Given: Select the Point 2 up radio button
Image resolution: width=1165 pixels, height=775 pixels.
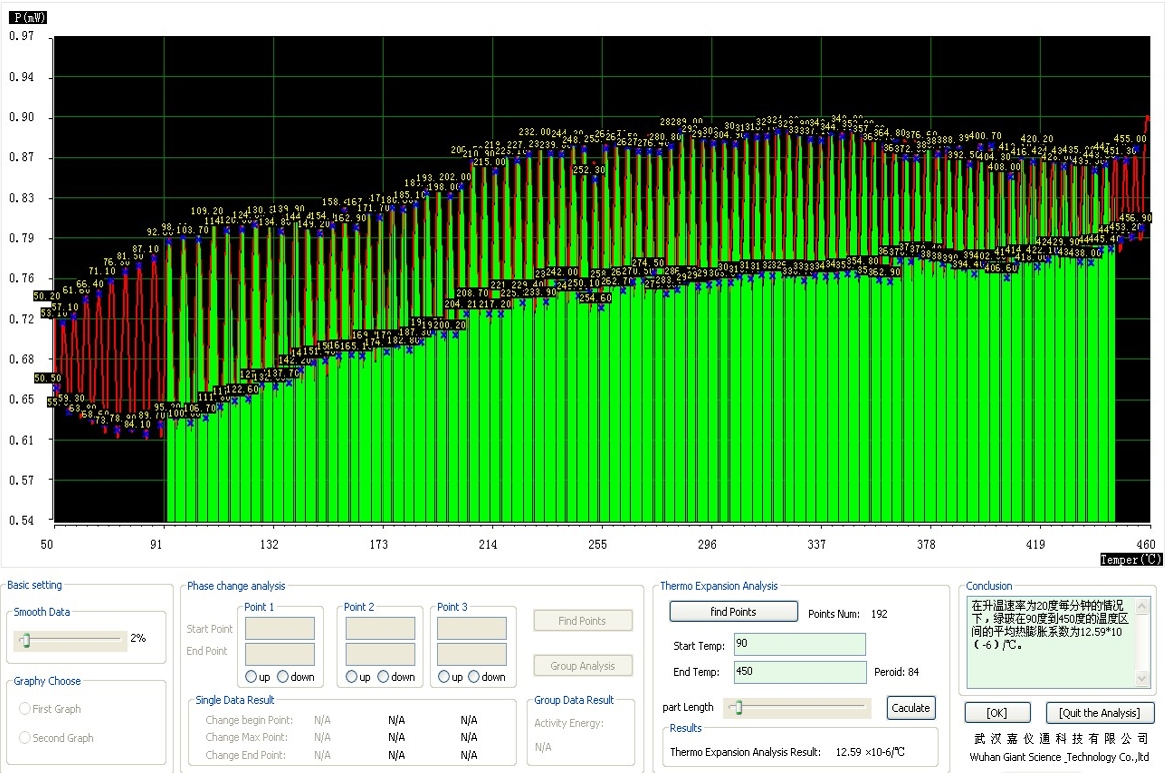Looking at the screenshot, I should [351, 677].
